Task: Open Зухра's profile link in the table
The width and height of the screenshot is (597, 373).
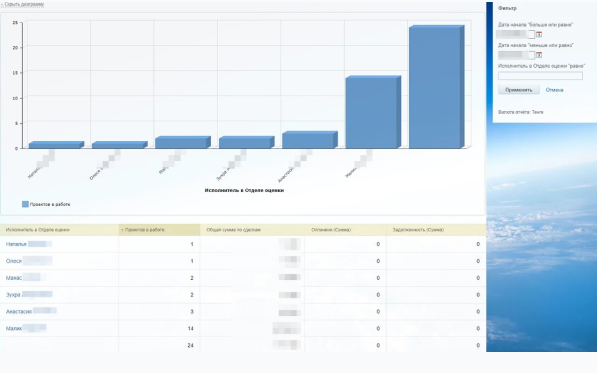Action: click(x=29, y=295)
